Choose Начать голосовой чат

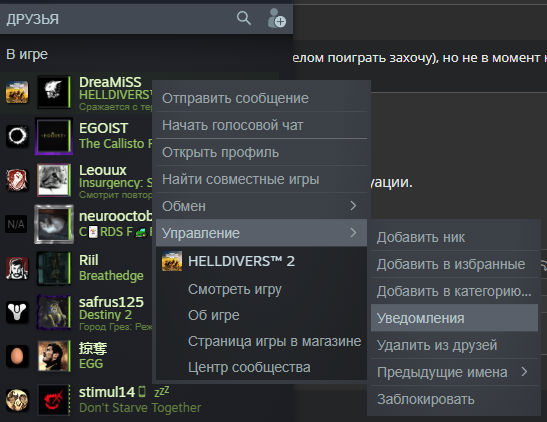(261, 125)
